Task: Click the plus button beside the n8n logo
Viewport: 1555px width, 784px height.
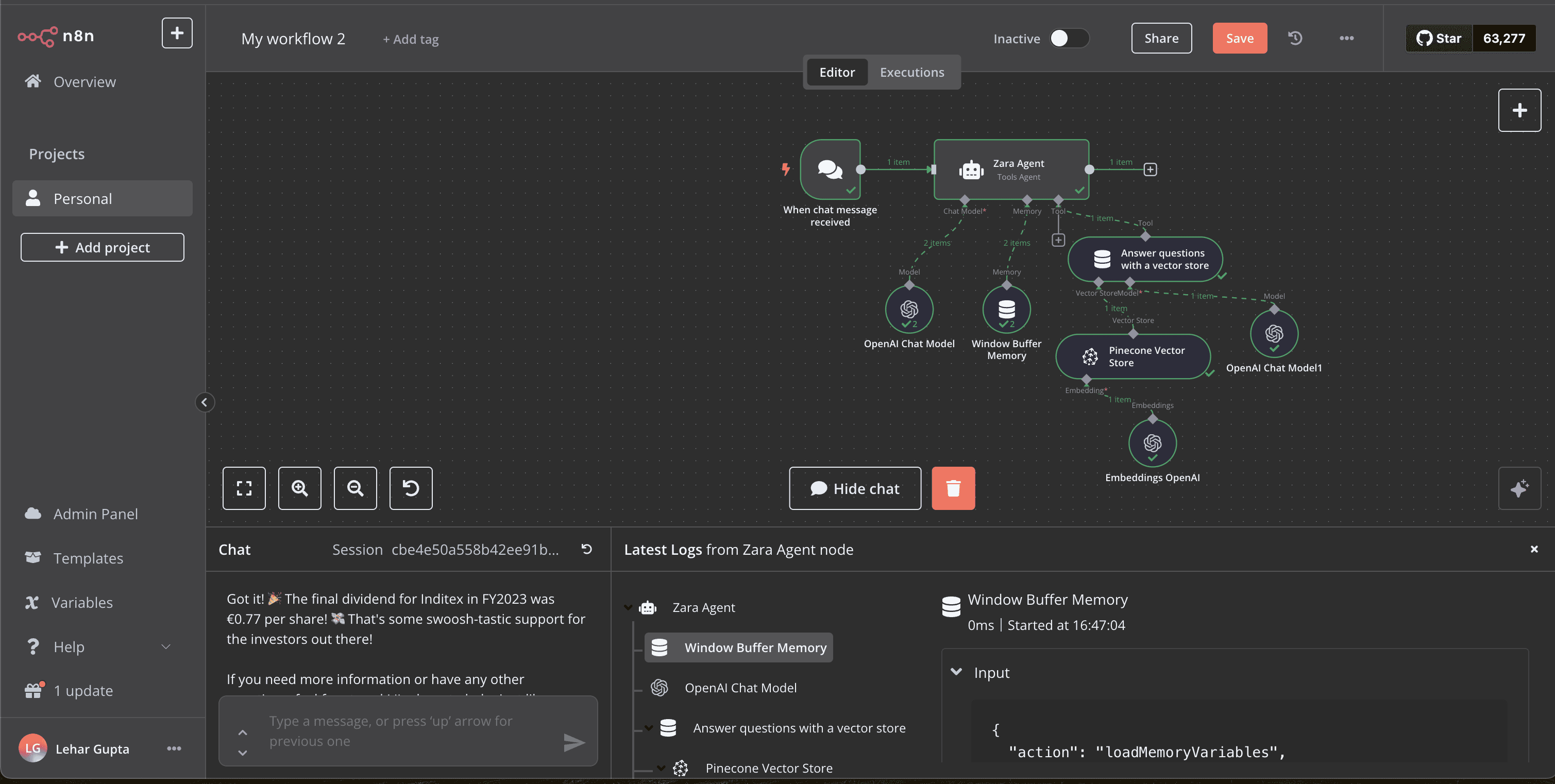Action: pyautogui.click(x=177, y=32)
